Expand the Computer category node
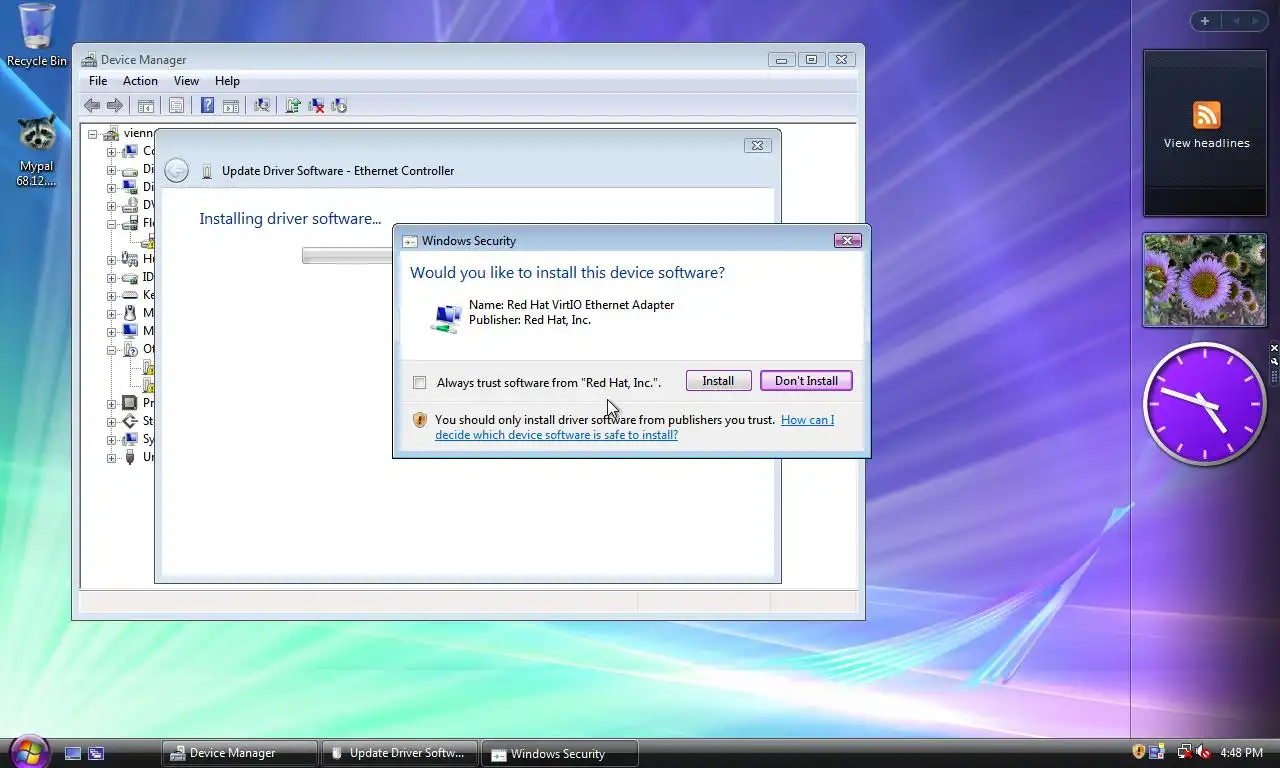The image size is (1280, 768). click(x=111, y=151)
